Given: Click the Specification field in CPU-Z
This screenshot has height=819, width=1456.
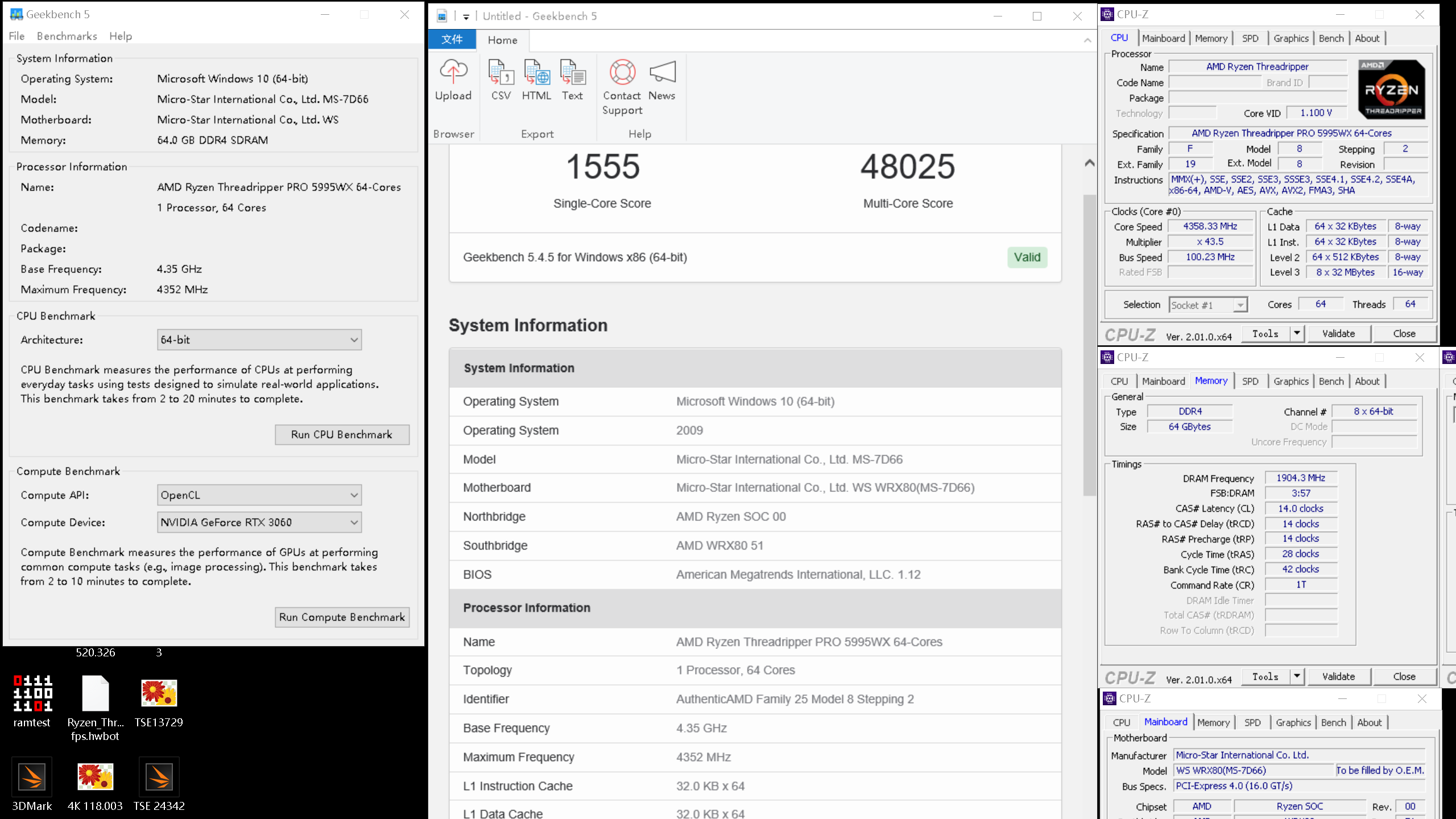Looking at the screenshot, I should (x=1298, y=134).
